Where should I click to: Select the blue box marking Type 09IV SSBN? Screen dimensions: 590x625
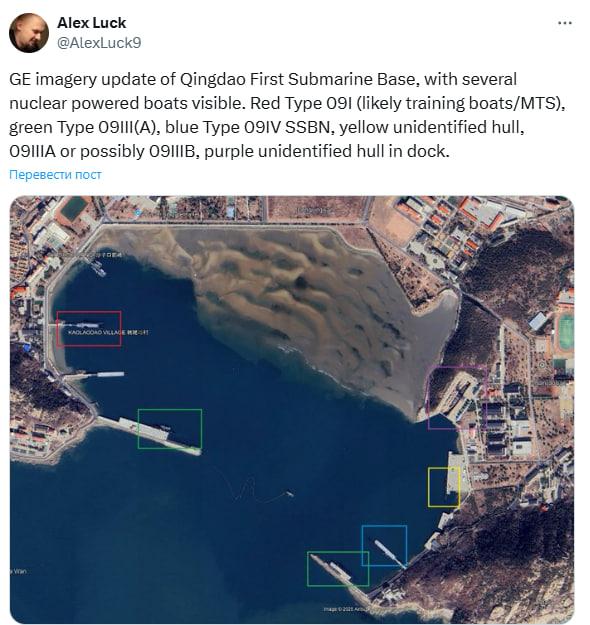(x=384, y=545)
